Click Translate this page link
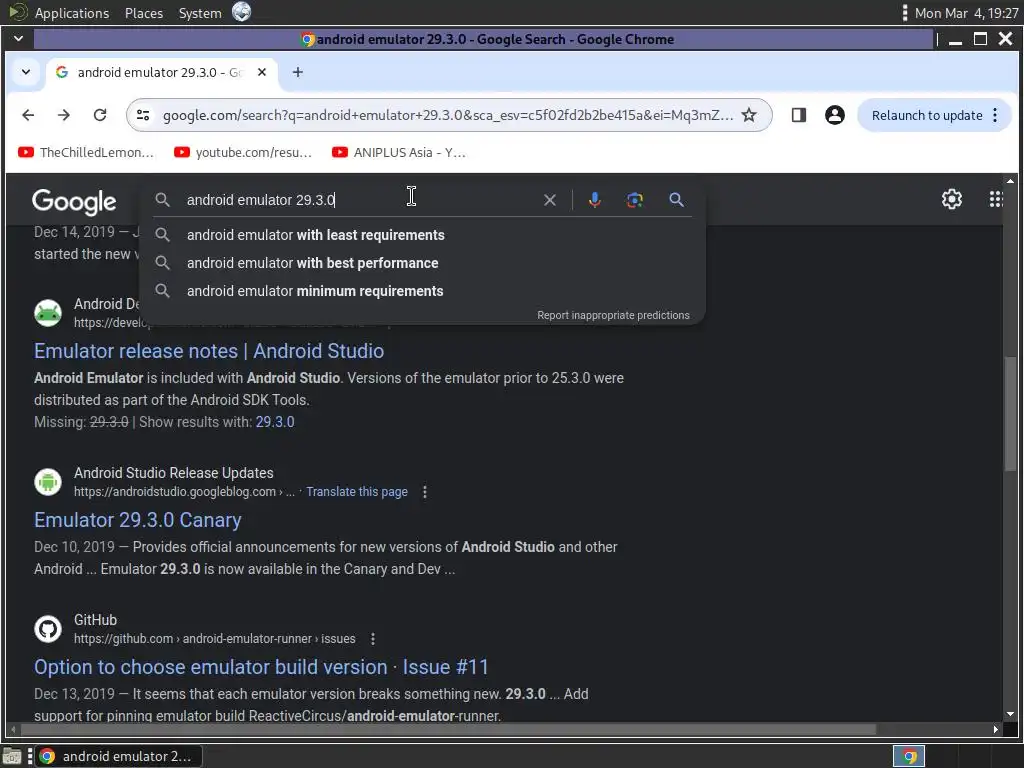This screenshot has width=1024, height=768. pos(357,492)
